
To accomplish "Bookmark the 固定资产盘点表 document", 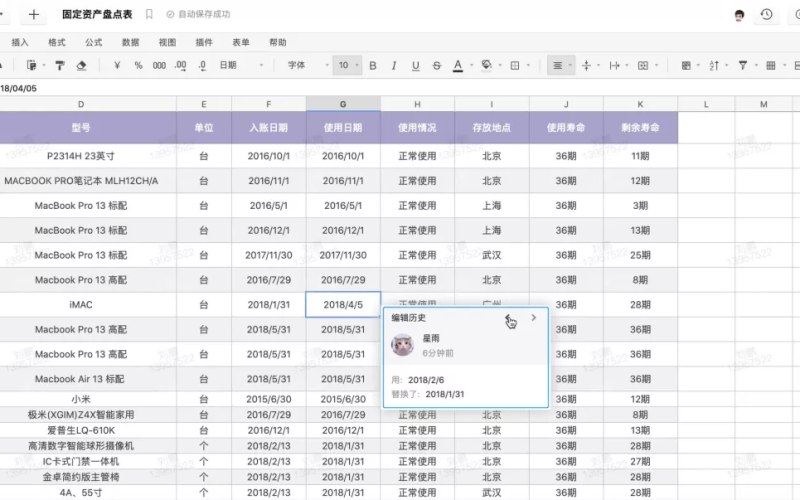I will 149,14.
